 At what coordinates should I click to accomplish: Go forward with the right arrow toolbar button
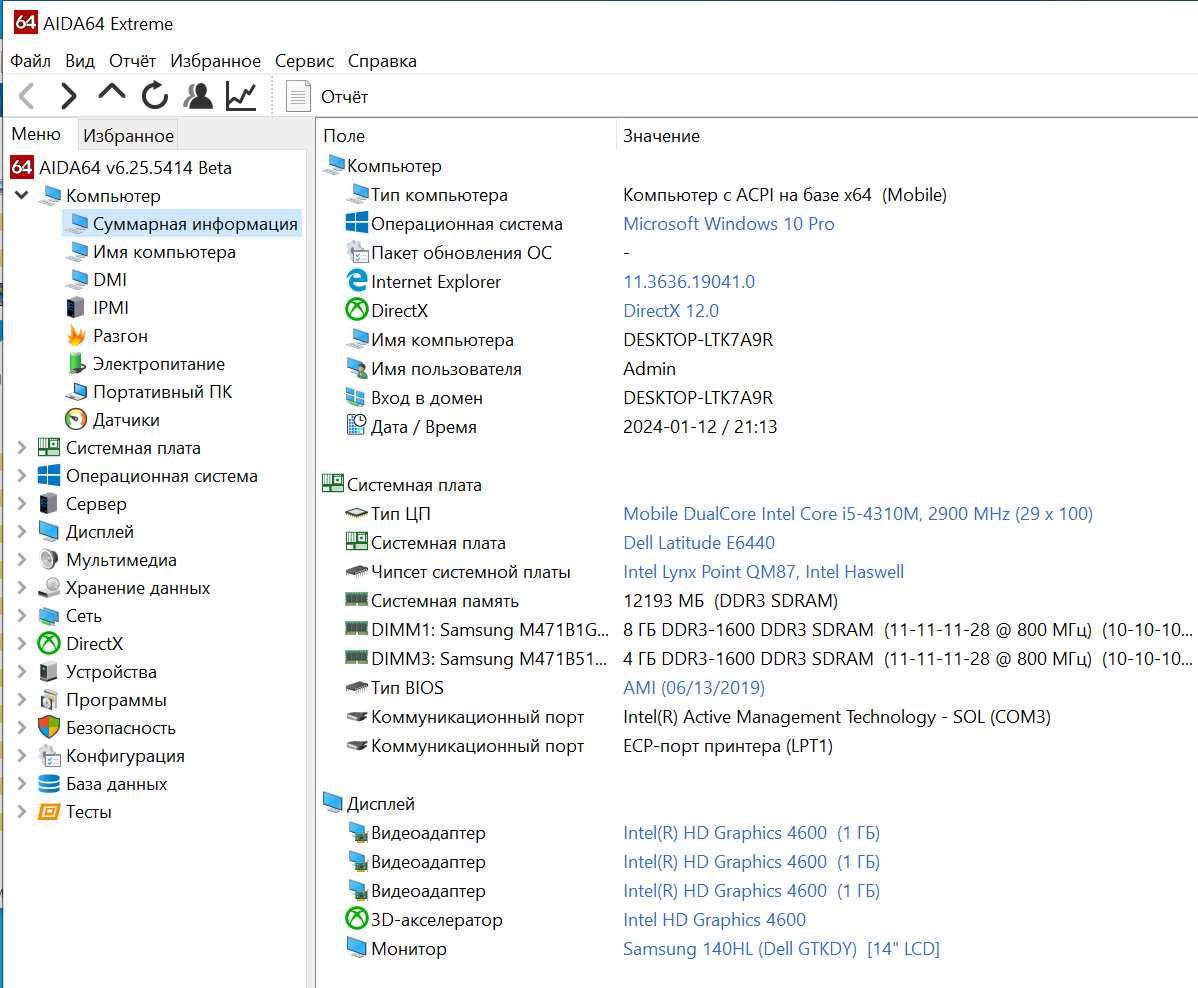coord(68,96)
